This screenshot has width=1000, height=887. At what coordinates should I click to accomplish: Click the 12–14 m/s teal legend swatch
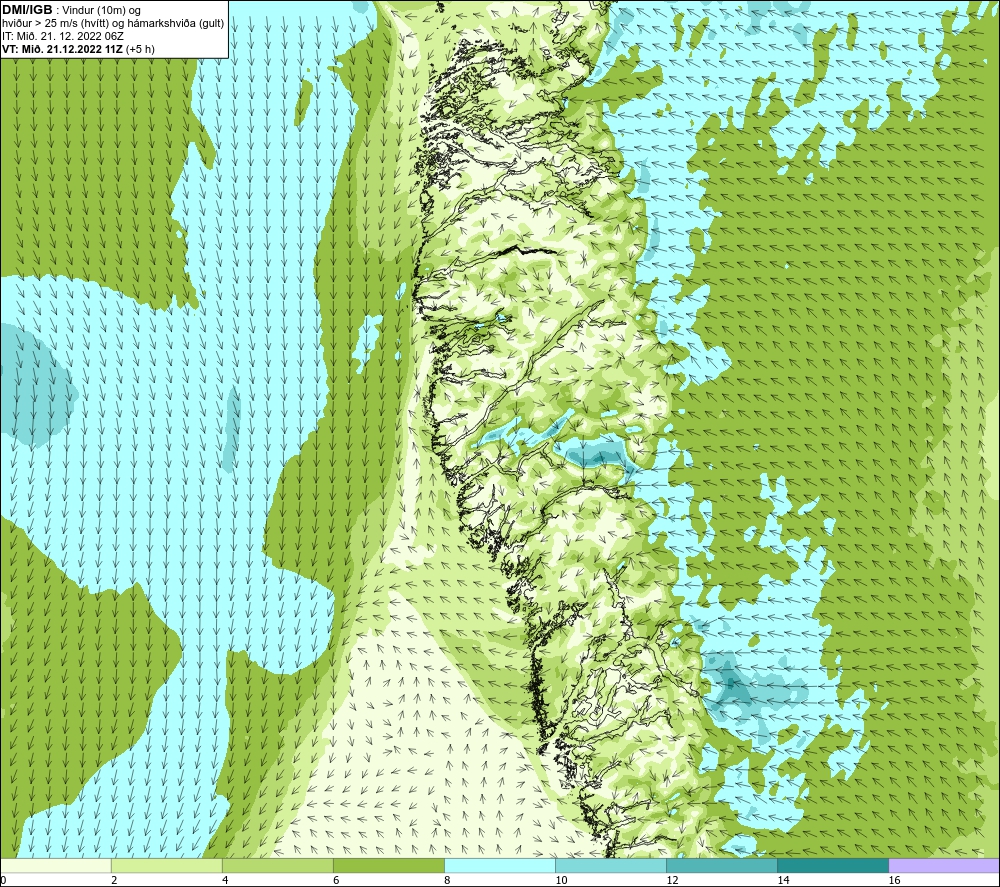722,866
